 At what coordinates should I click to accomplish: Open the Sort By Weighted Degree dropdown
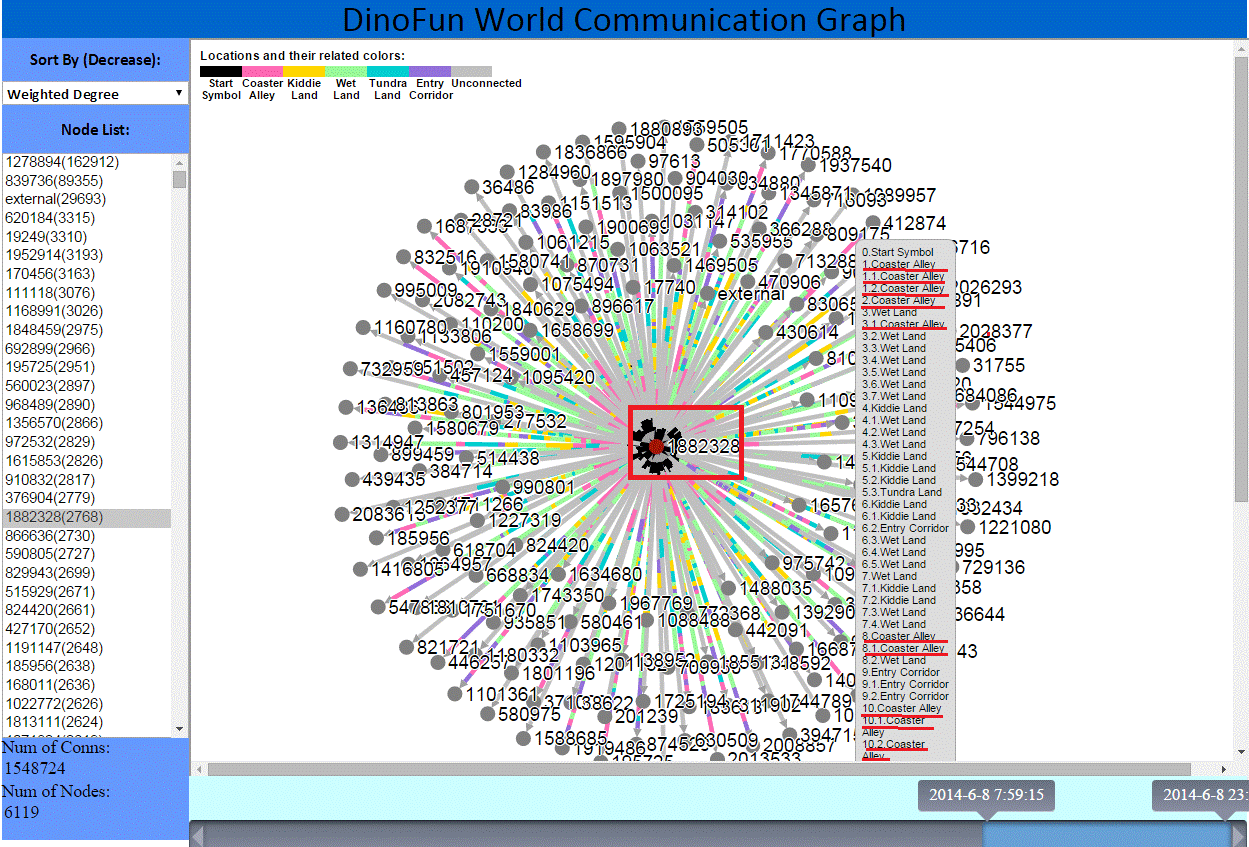(x=95, y=94)
